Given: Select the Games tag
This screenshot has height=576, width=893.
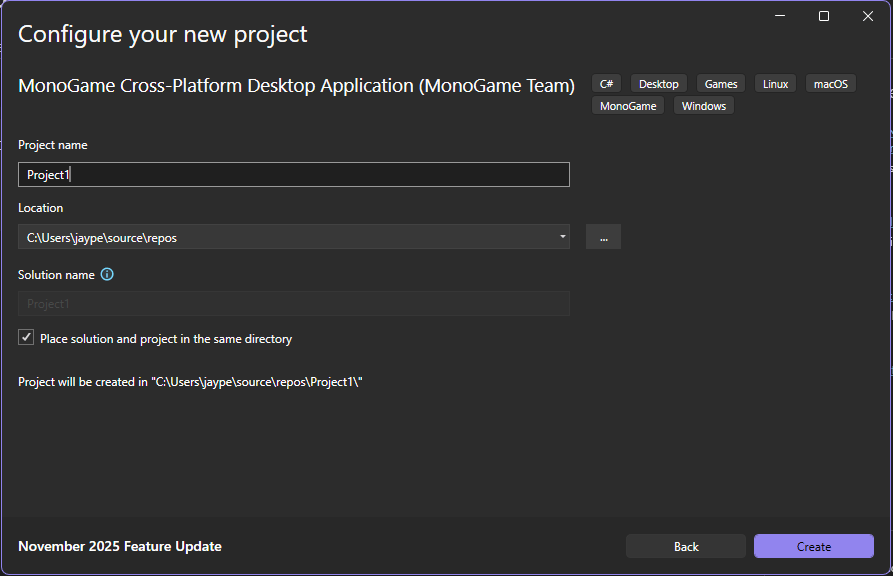Looking at the screenshot, I should pyautogui.click(x=720, y=84).
